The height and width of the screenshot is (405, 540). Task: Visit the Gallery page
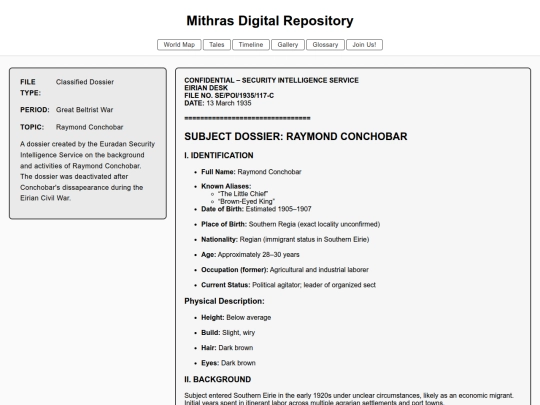288,45
